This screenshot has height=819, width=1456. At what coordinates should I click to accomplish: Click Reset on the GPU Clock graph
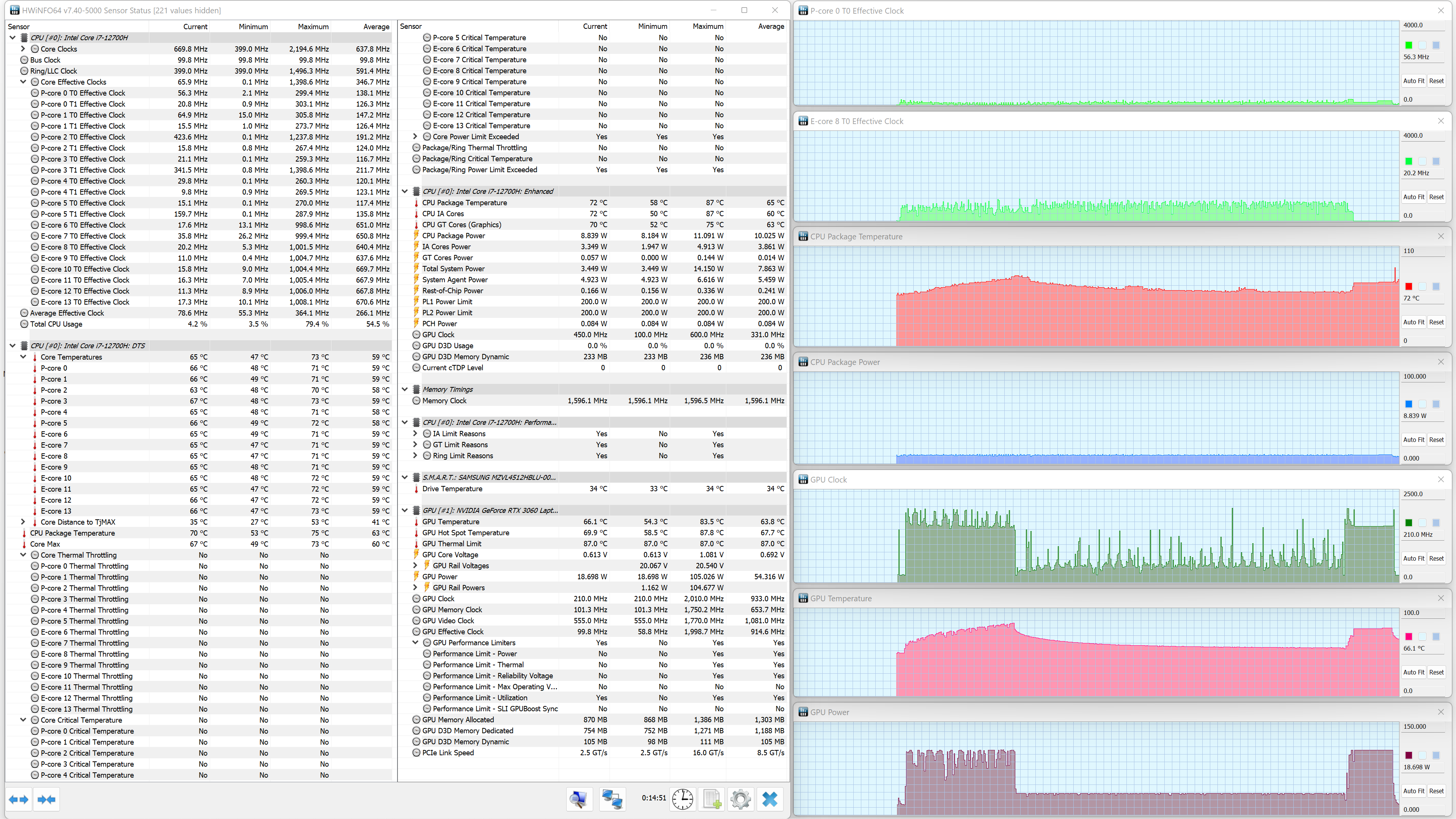(x=1436, y=558)
